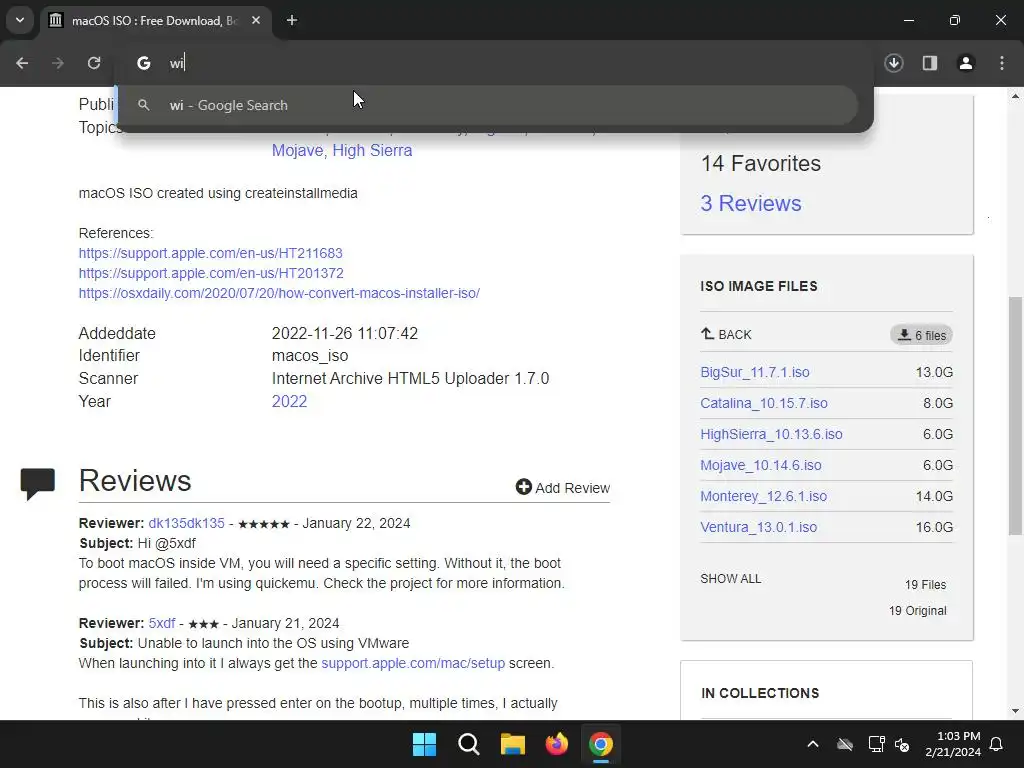This screenshot has width=1024, height=768.
Task: Click the '14 Favorites' text
Action: 761,163
